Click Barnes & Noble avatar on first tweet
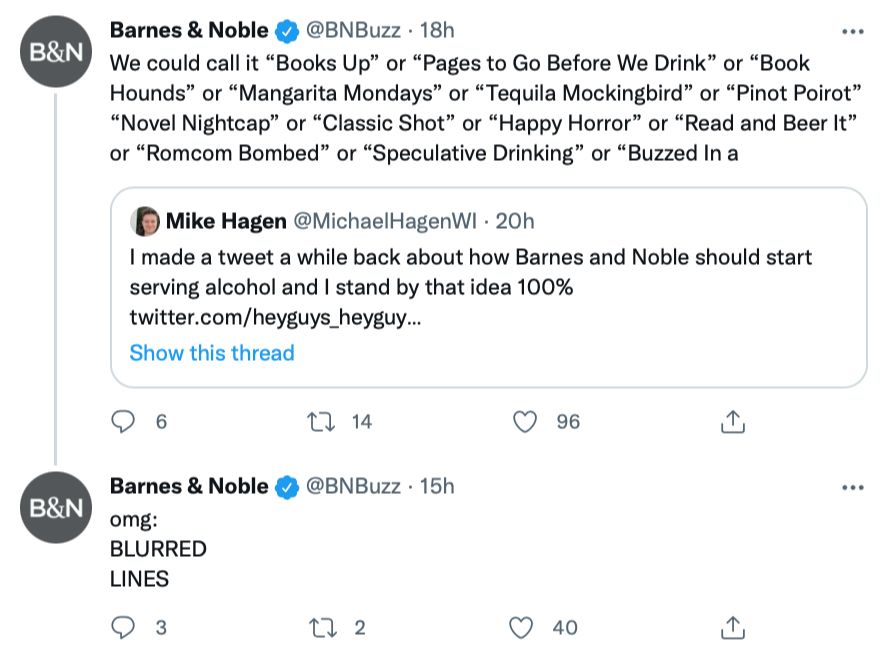This screenshot has height=657, width=892. click(x=56, y=53)
